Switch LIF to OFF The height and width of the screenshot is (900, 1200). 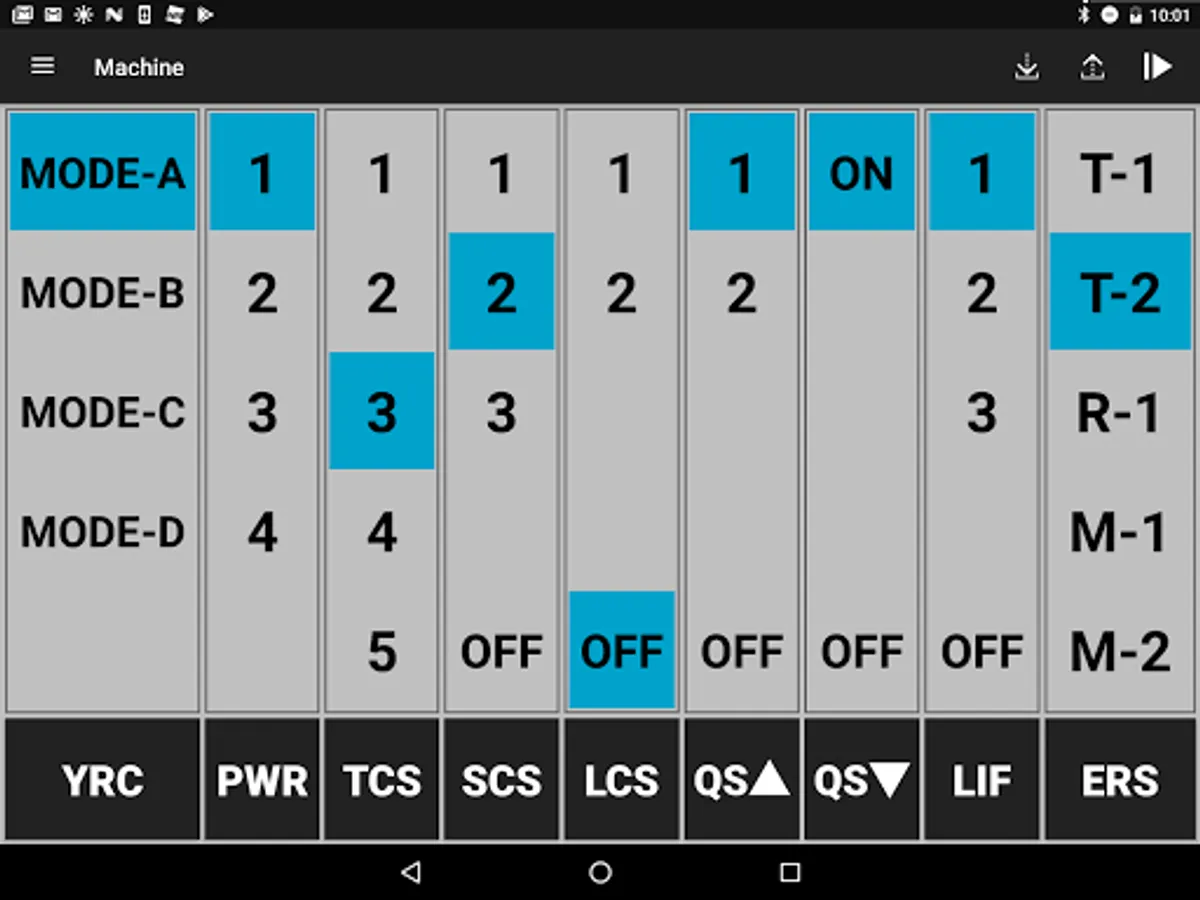981,652
